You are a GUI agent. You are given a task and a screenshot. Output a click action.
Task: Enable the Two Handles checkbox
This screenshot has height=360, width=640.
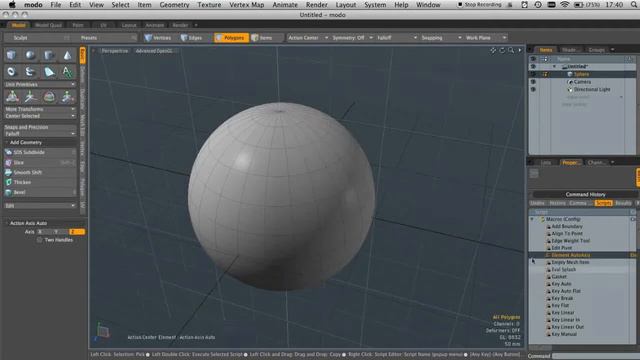pos(40,240)
